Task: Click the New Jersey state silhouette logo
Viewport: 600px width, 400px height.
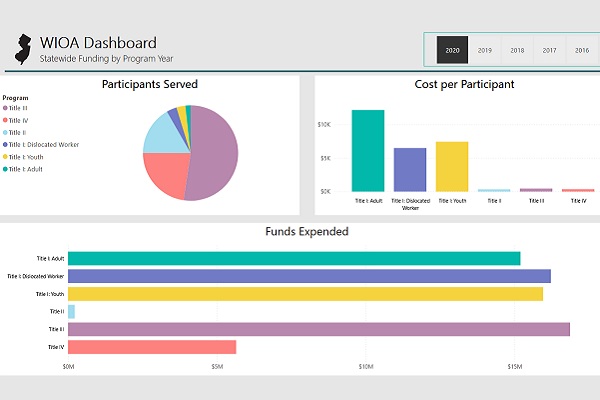Action: click(23, 49)
